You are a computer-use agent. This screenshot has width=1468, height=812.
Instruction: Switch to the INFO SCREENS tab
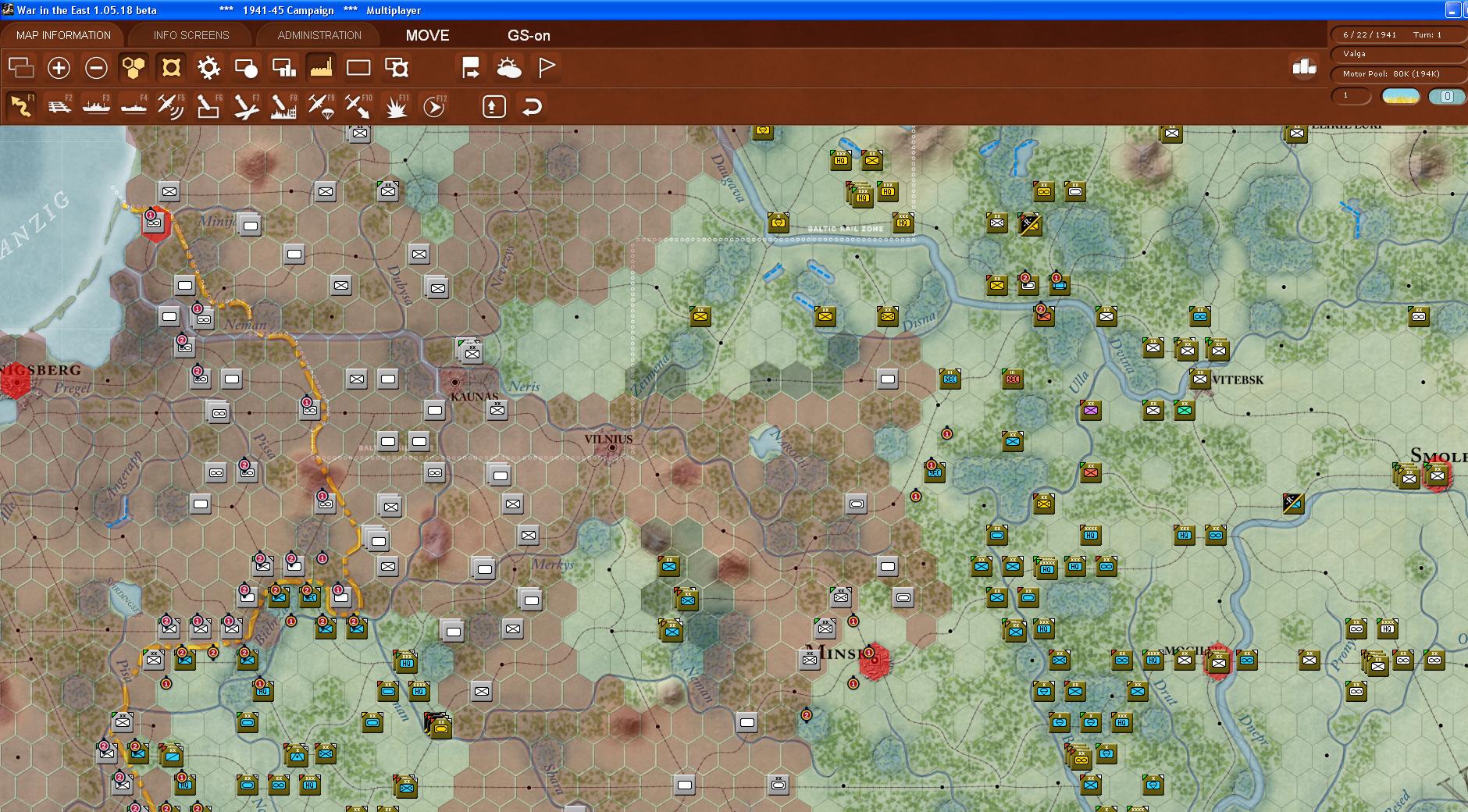click(191, 35)
